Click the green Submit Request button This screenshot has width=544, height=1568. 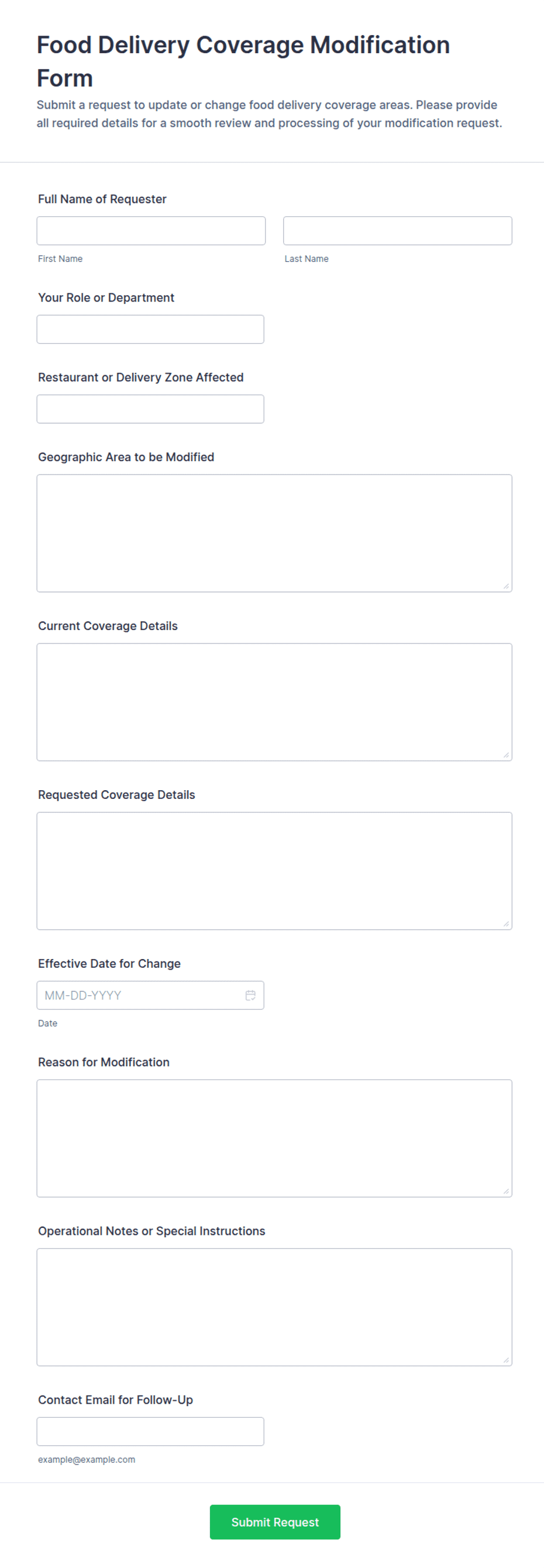pos(275,1522)
